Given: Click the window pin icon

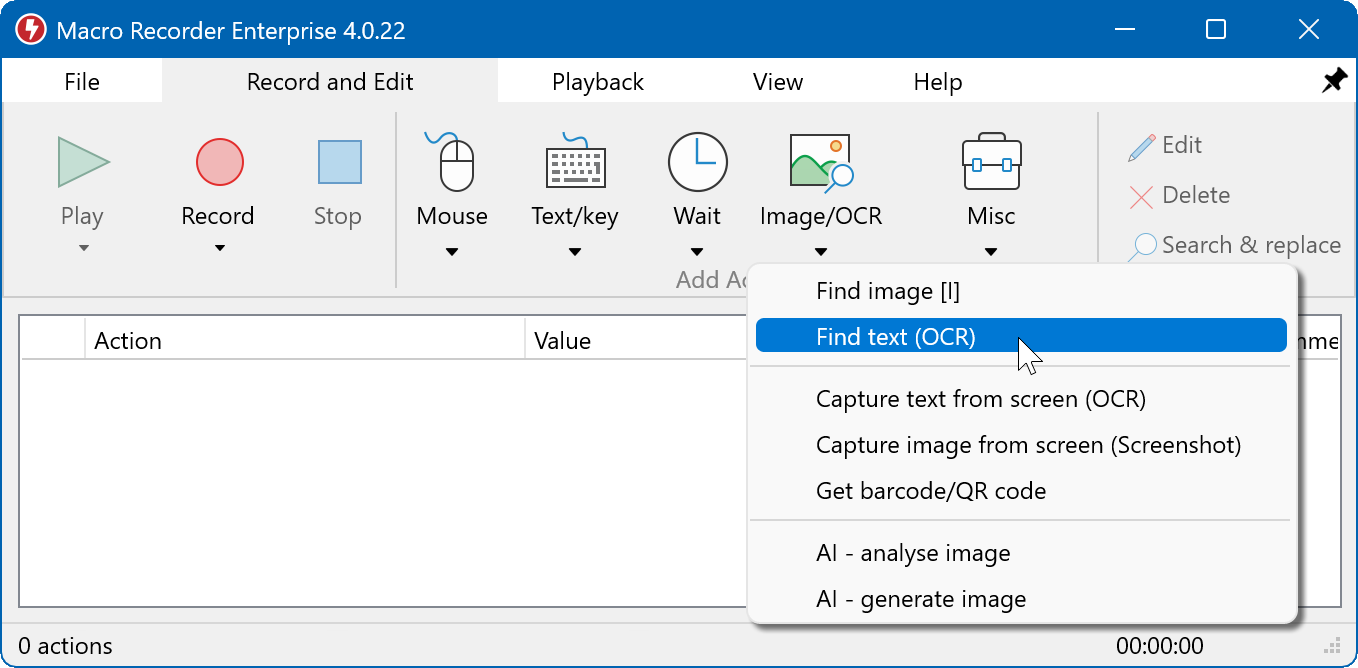Looking at the screenshot, I should 1334,80.
